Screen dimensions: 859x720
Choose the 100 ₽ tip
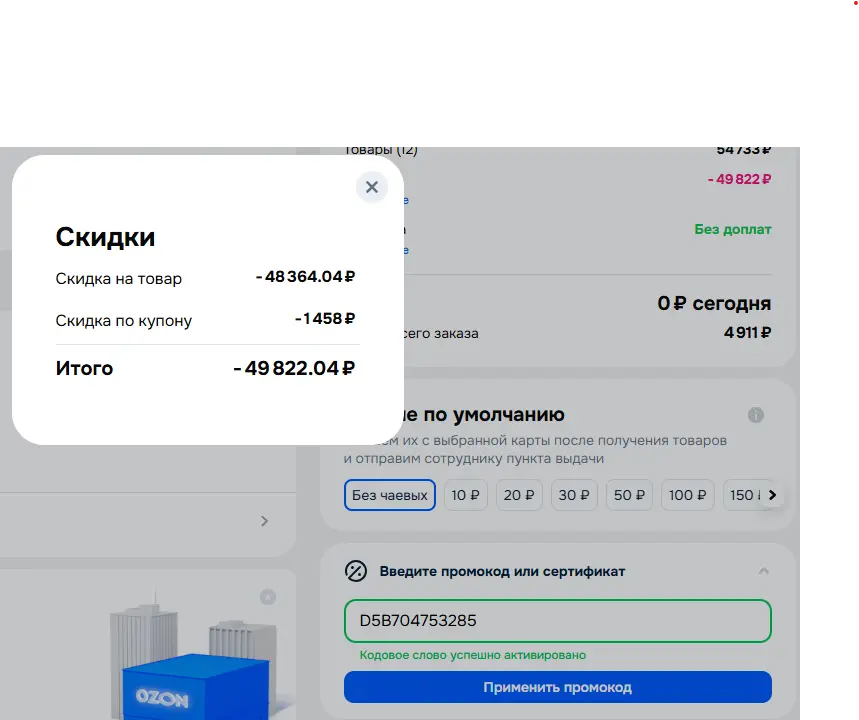click(x=688, y=495)
